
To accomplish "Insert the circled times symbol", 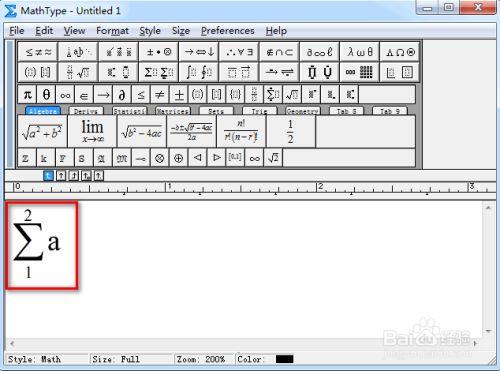I will (x=160, y=158).
